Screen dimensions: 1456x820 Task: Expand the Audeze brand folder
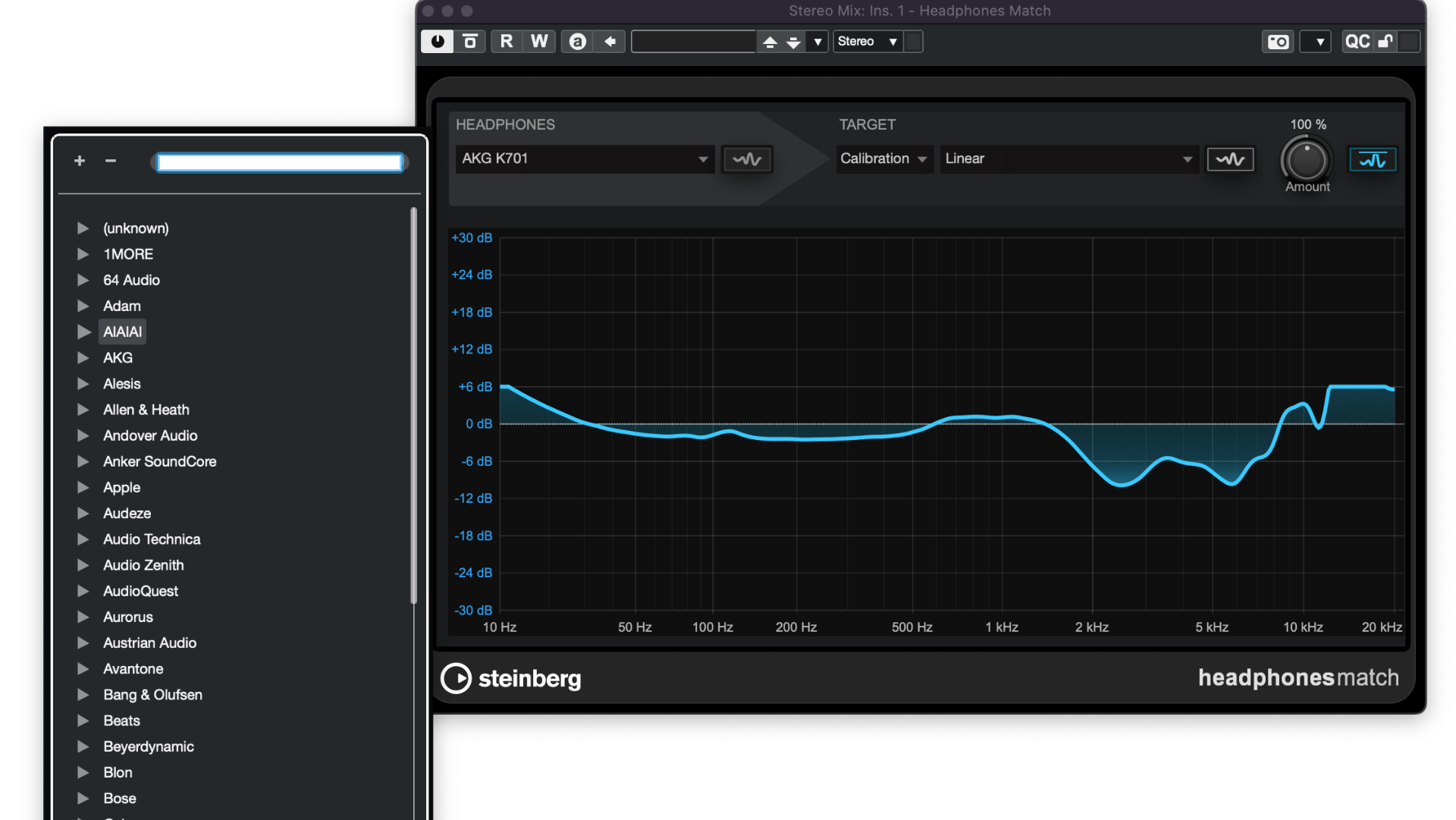[83, 514]
